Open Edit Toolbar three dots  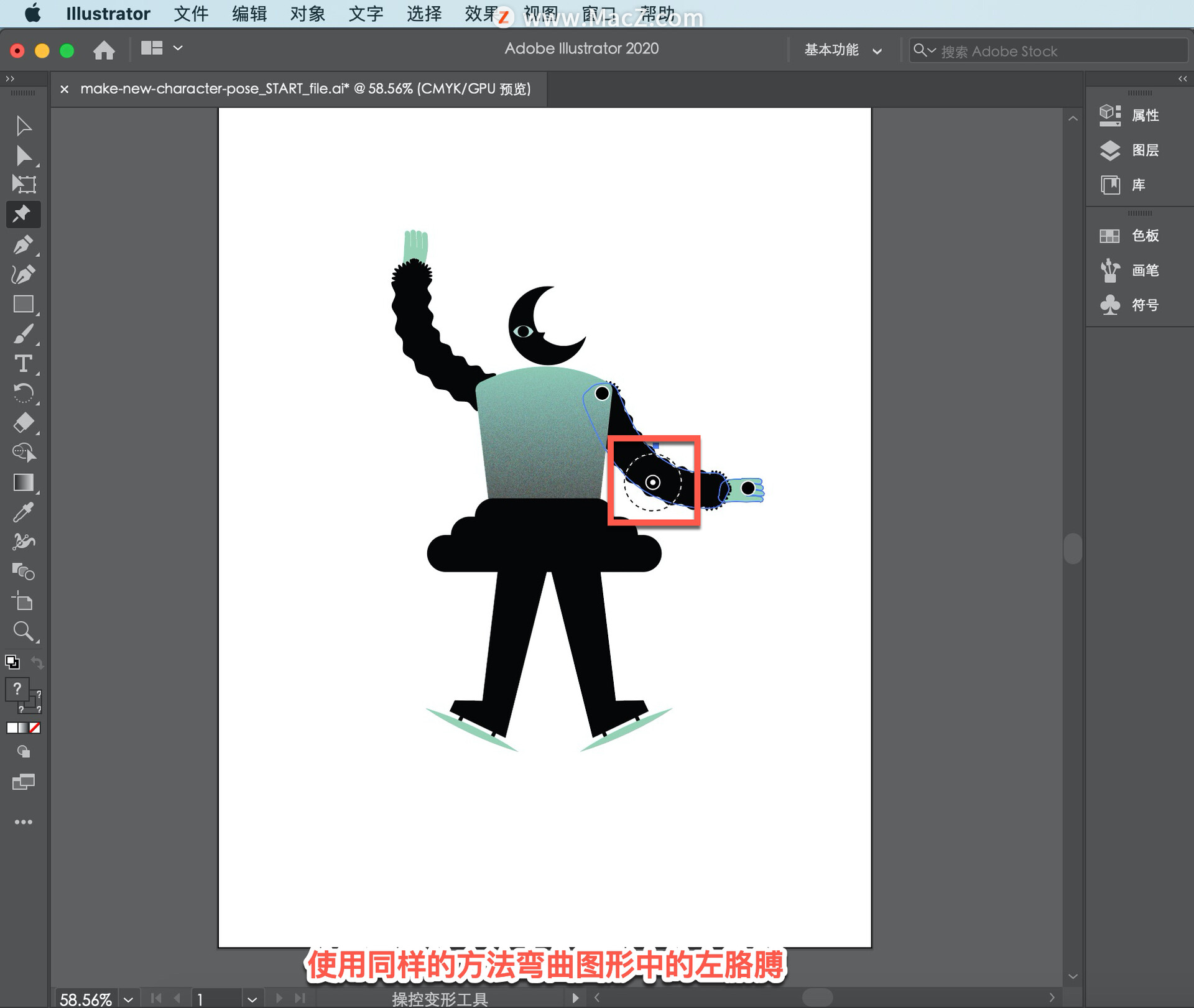pyautogui.click(x=24, y=822)
